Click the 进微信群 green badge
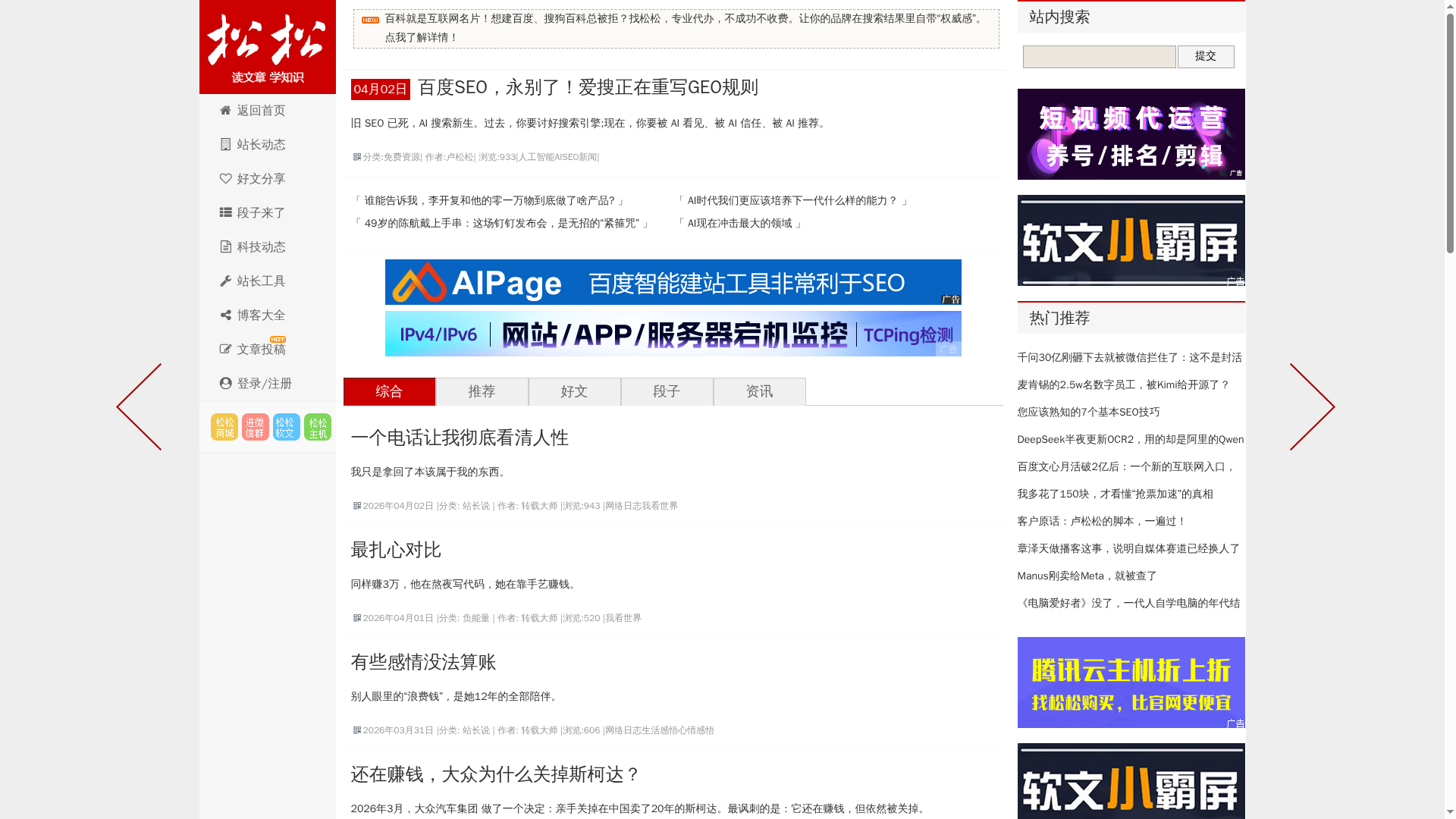This screenshot has width=1456, height=819. (x=255, y=426)
